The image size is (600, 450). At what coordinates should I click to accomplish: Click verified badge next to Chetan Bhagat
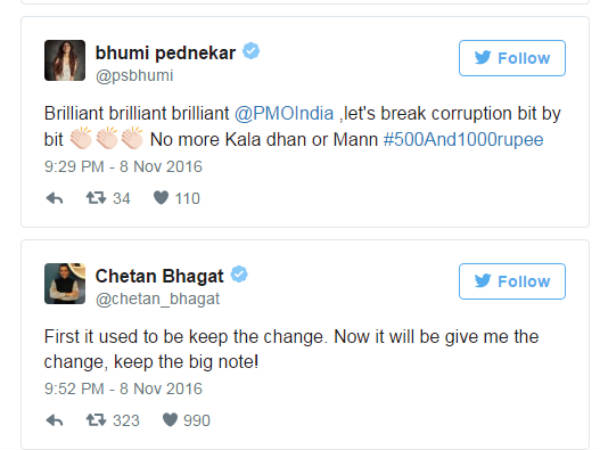239,274
